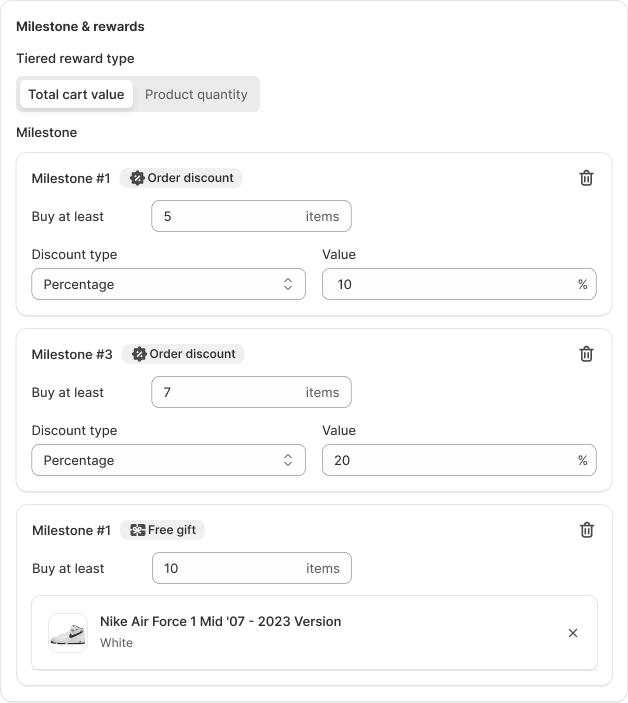Click the White variant label under the gift
This screenshot has width=628, height=703.
(116, 643)
